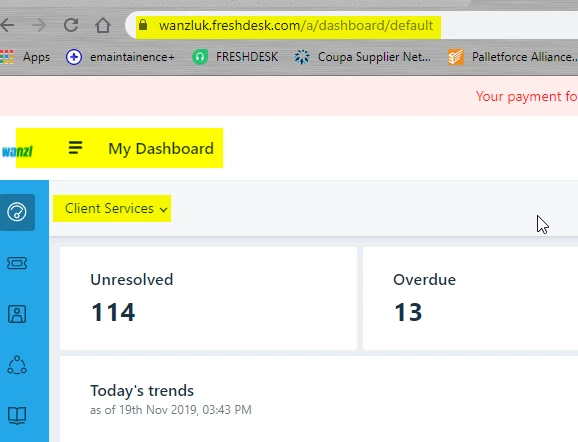Open the Palletforce Alliance bookmark
Image resolution: width=578 pixels, height=442 pixels.
[x=512, y=57]
